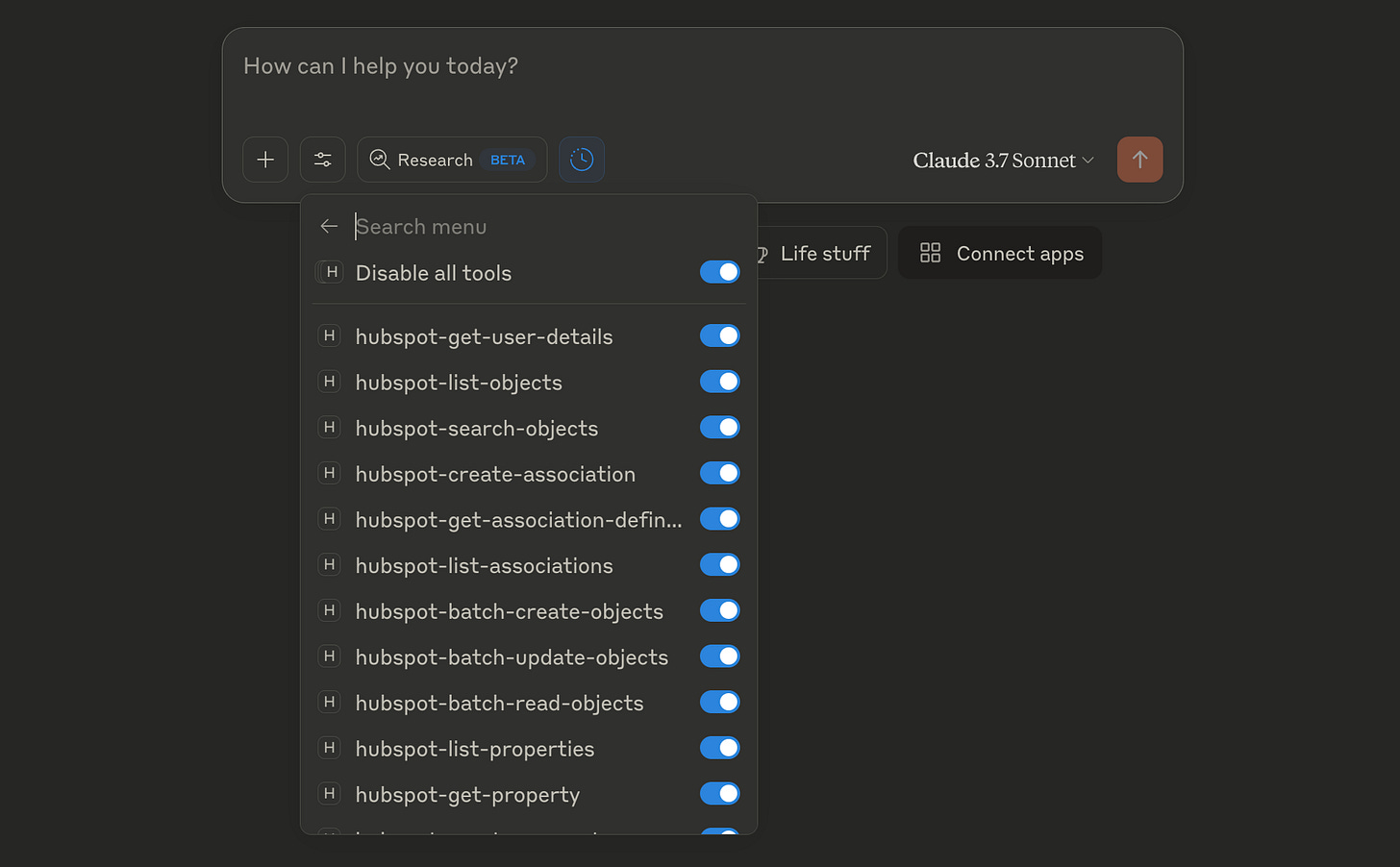Click H icon beside hubspot-batch-read-objects
The width and height of the screenshot is (1400, 867).
point(329,702)
